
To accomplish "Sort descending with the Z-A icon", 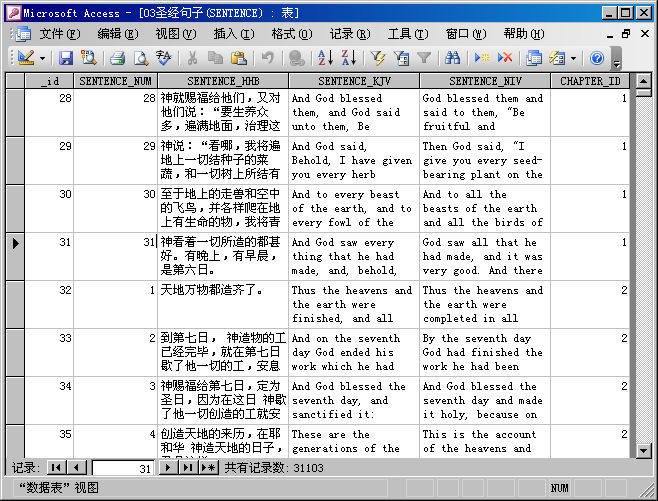I will pos(349,57).
